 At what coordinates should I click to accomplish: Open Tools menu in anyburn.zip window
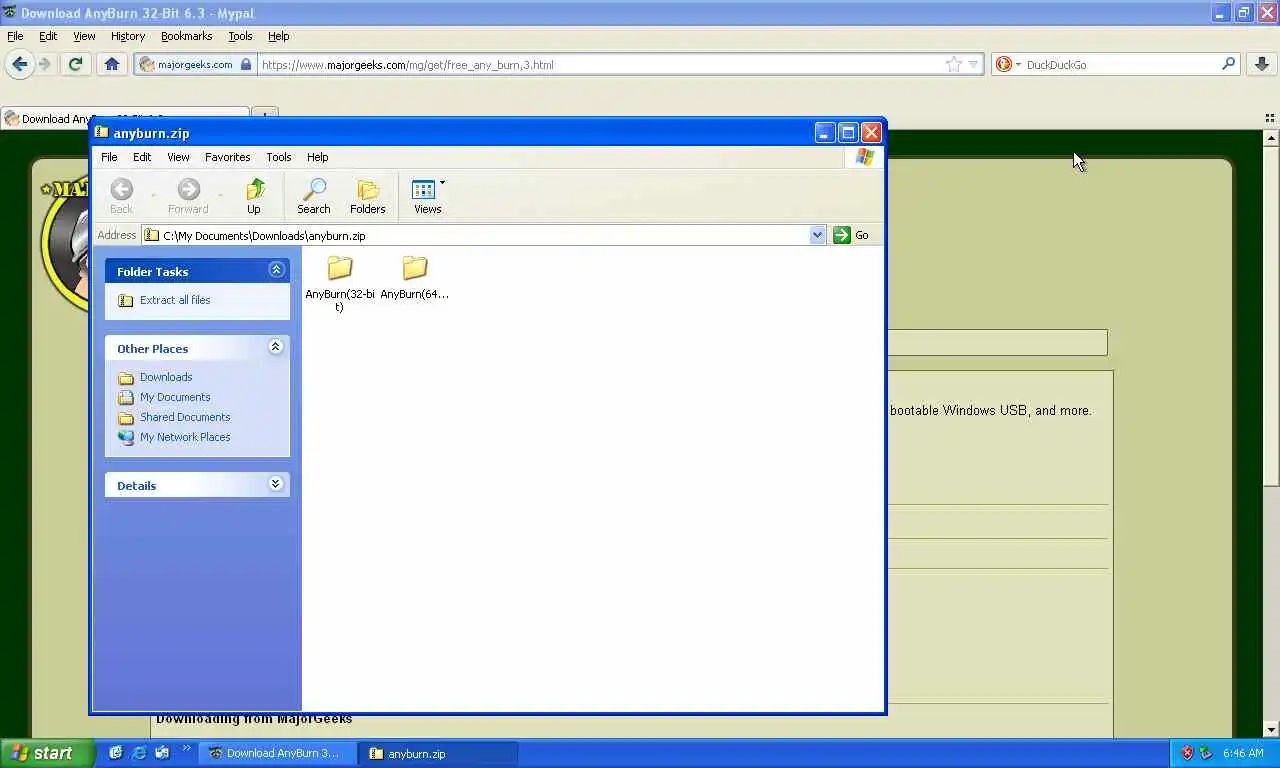pos(279,157)
